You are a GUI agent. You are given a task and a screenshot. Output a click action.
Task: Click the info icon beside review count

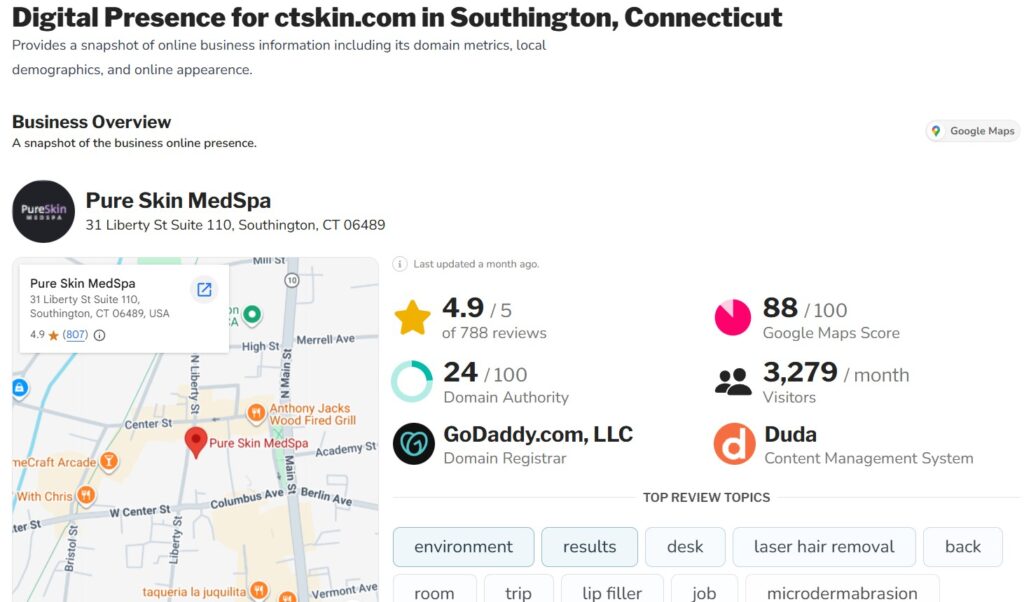point(99,335)
